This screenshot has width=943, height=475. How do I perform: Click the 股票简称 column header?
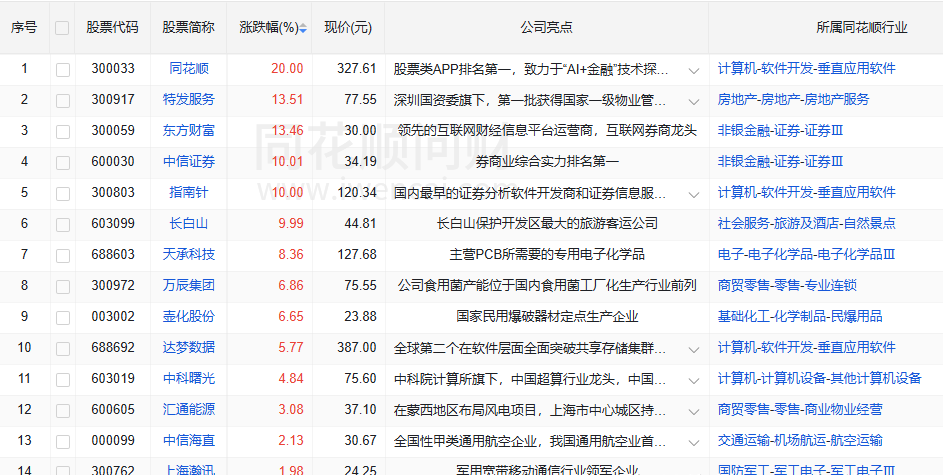tap(189, 28)
